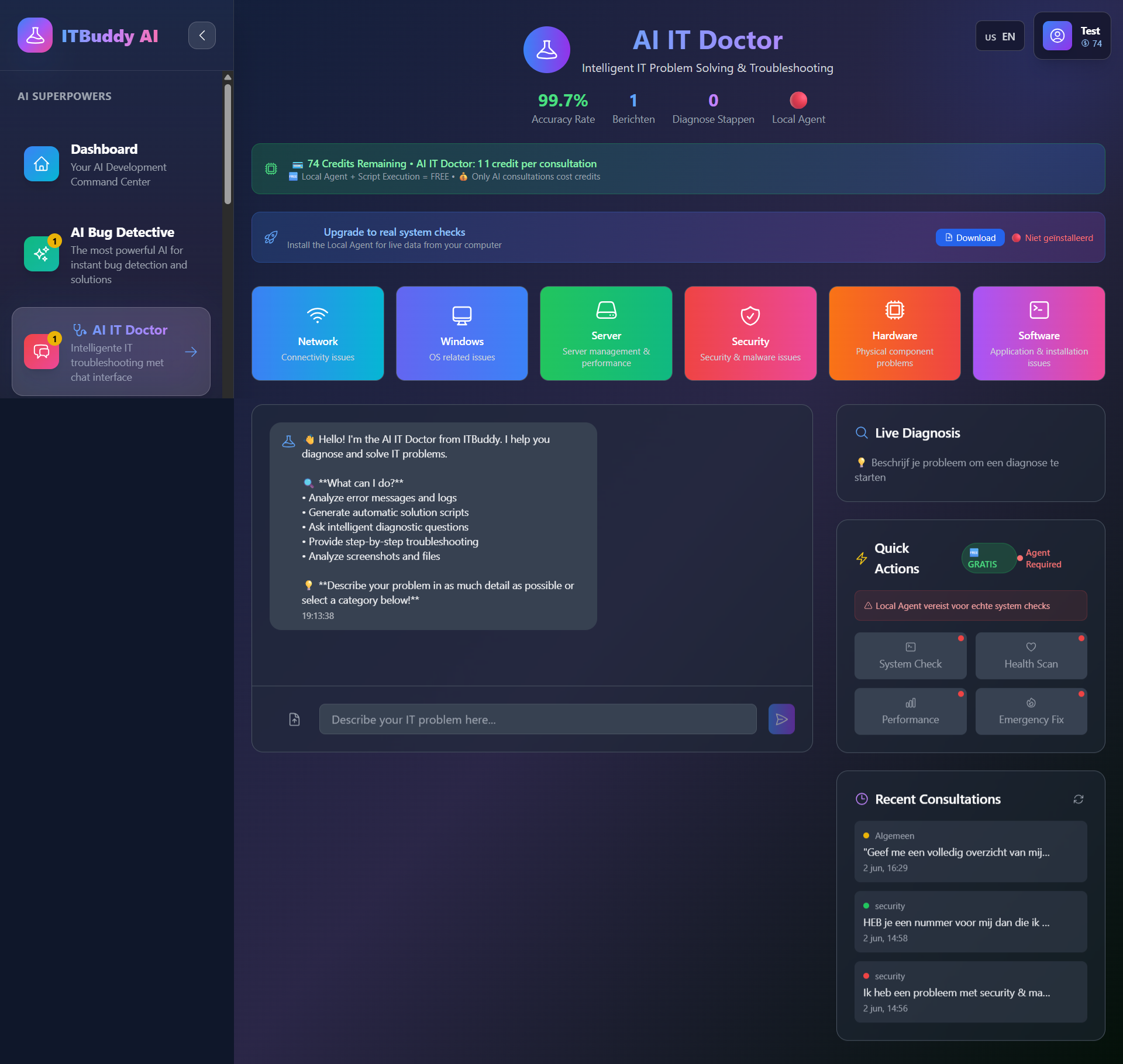Click the 74 credits counter under Test

pos(1091,43)
